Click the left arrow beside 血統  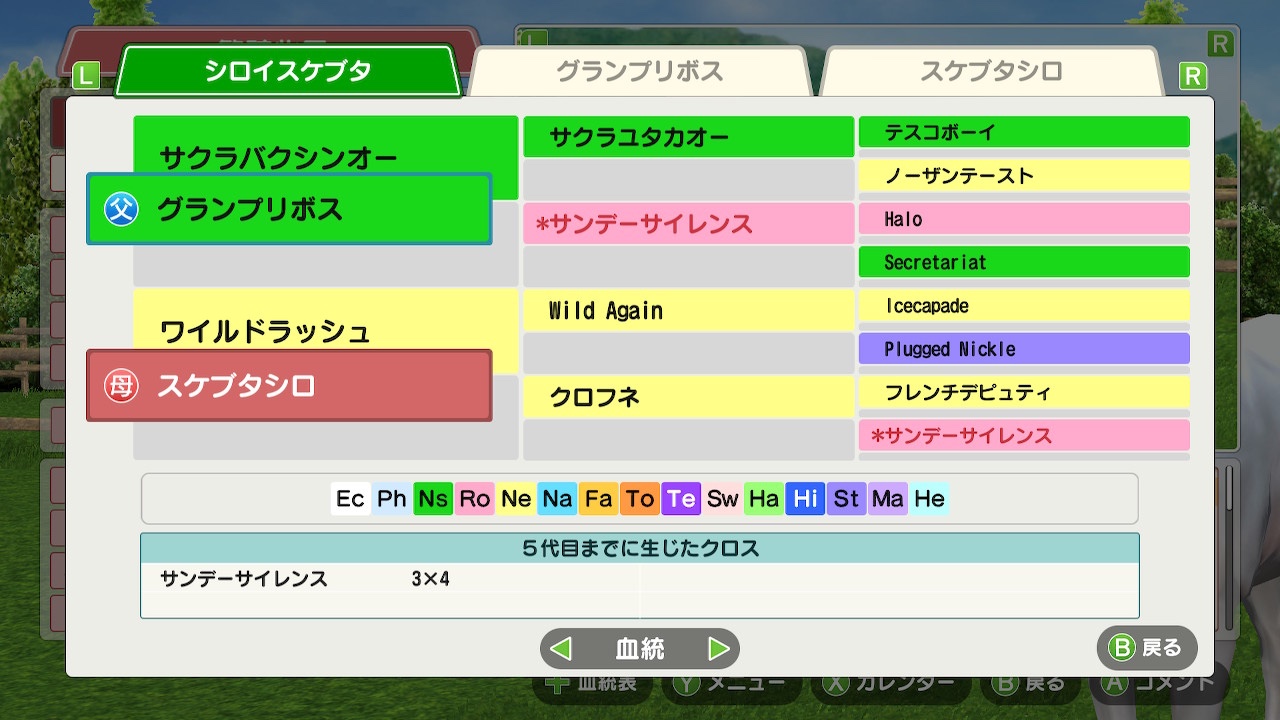coord(562,649)
